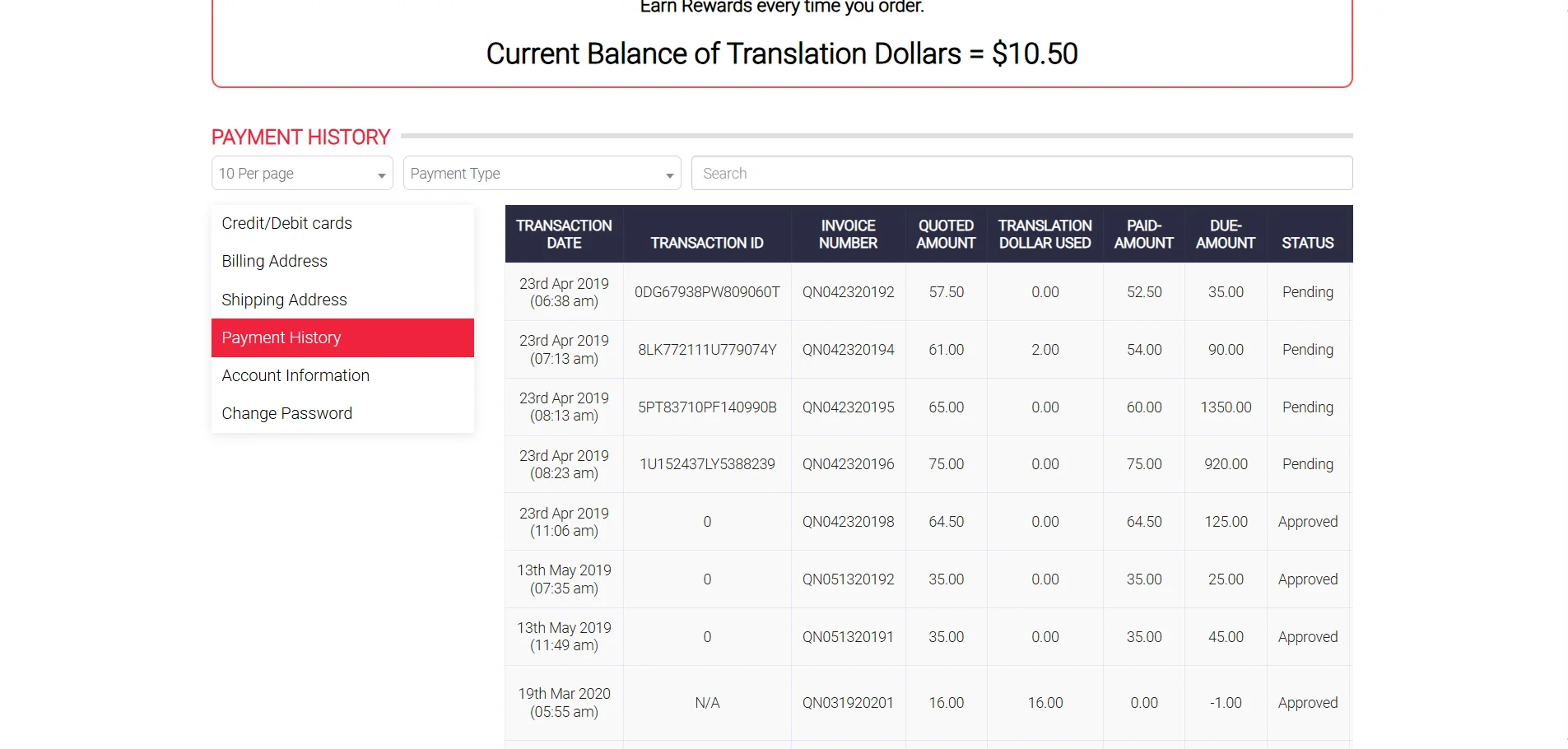Click the Due-Amount column header
Image resolution: width=1568 pixels, height=749 pixels.
(x=1225, y=235)
